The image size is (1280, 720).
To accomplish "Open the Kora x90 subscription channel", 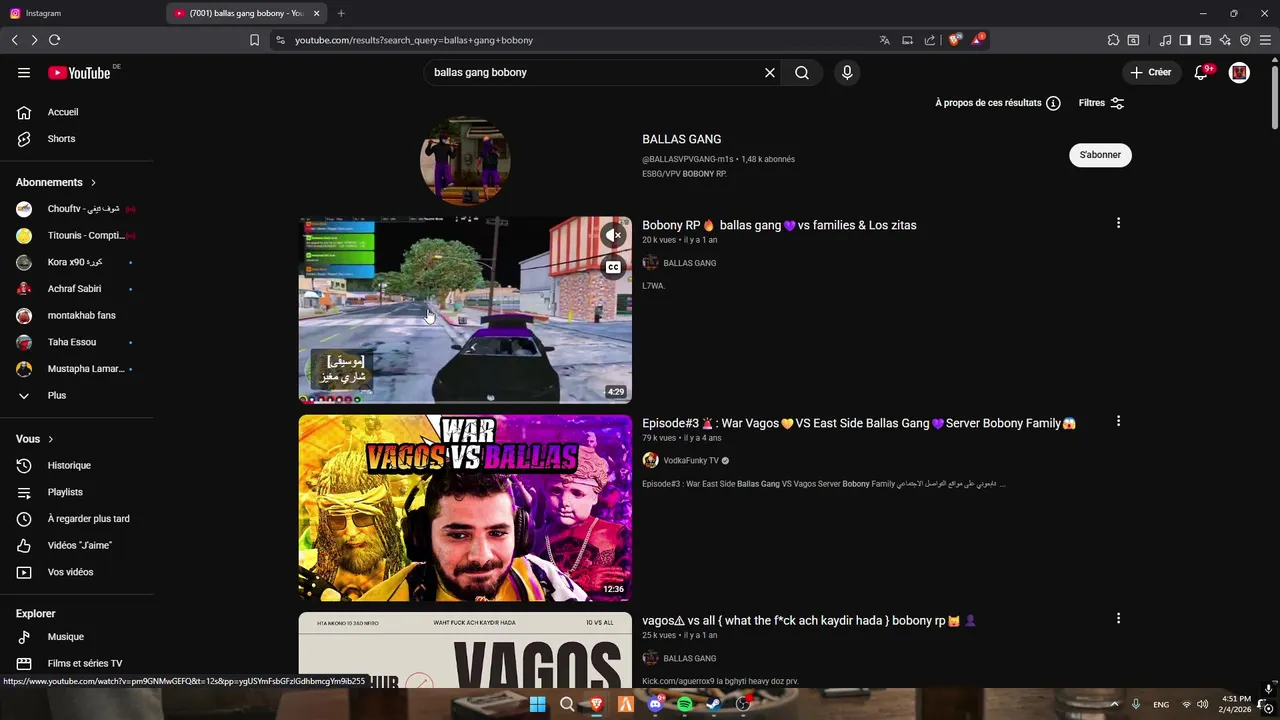I will pyautogui.click(x=77, y=262).
